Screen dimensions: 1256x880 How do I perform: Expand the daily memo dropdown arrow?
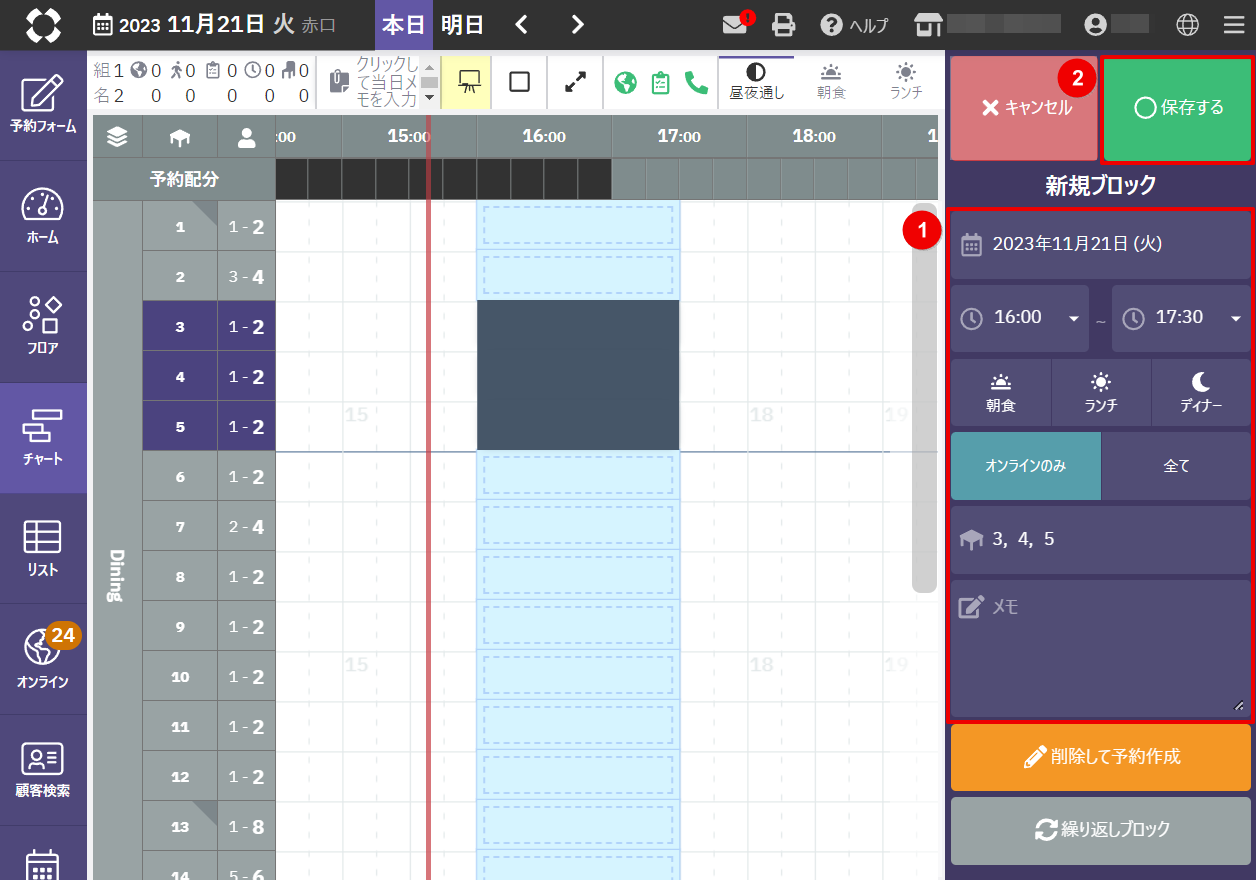pyautogui.click(x=429, y=97)
